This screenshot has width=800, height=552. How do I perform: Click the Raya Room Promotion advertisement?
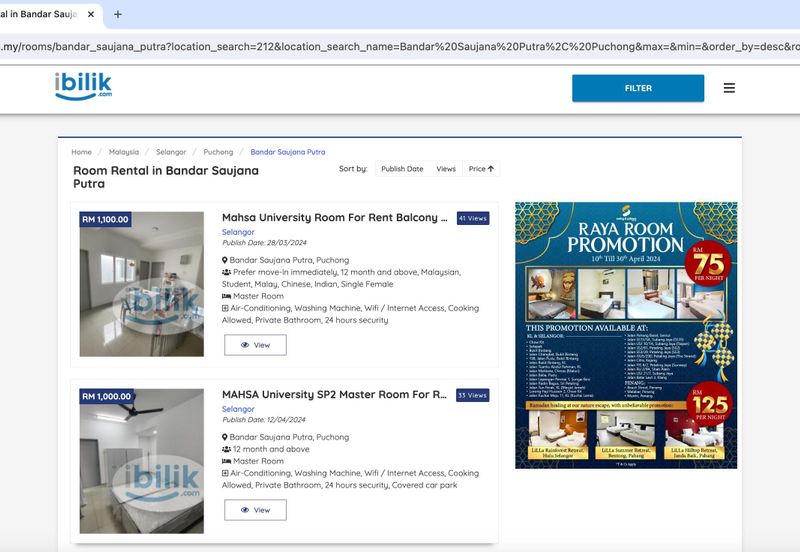pyautogui.click(x=626, y=335)
